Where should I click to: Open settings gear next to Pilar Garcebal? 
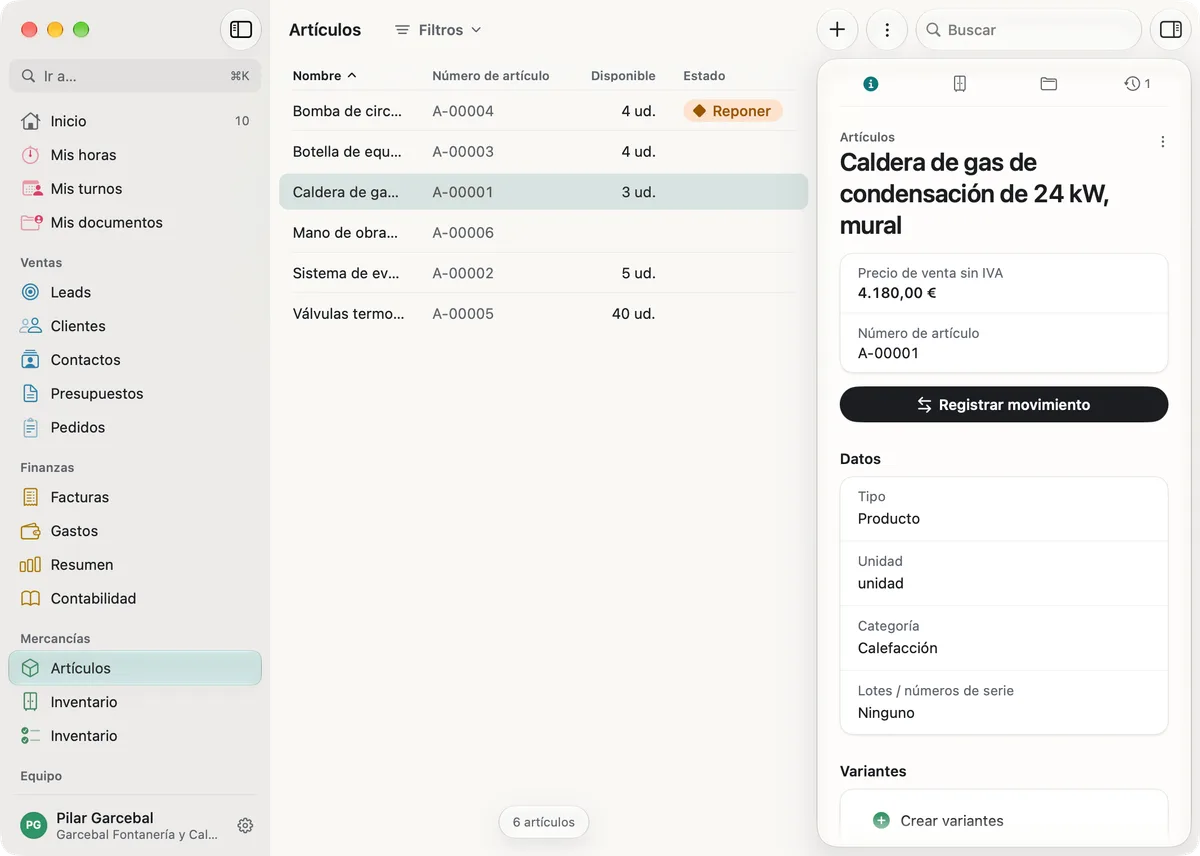[x=245, y=825]
